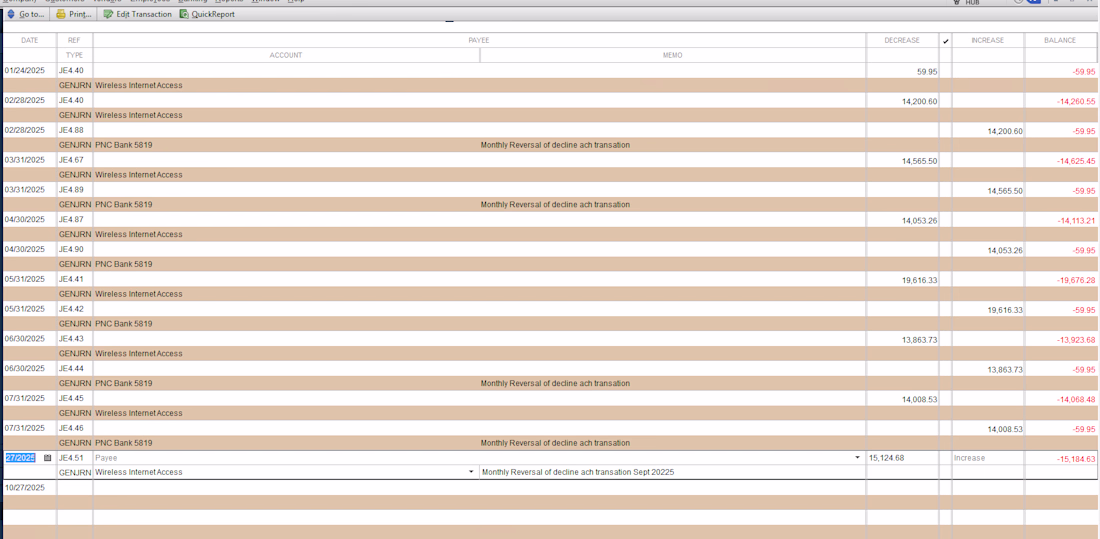1100x539 pixels.
Task: Select the balance -19,676.28
Action: [1076, 281]
